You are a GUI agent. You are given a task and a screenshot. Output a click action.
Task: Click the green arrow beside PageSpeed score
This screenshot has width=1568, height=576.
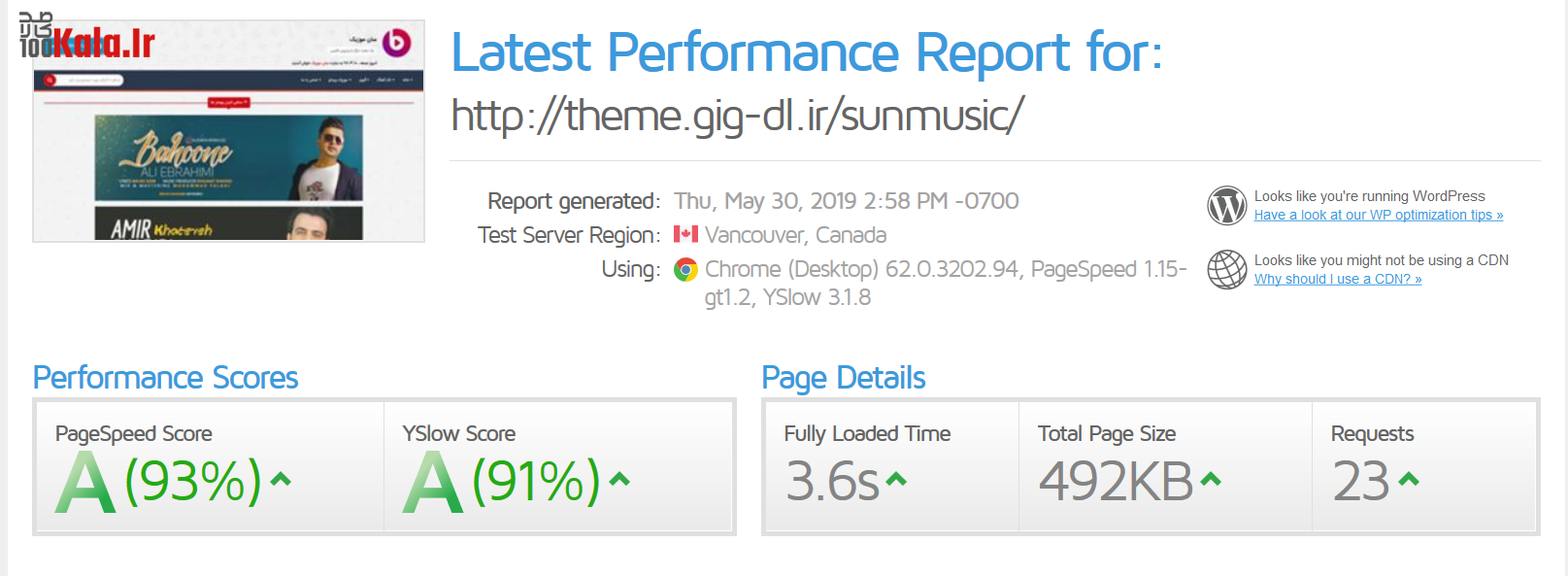point(281,479)
